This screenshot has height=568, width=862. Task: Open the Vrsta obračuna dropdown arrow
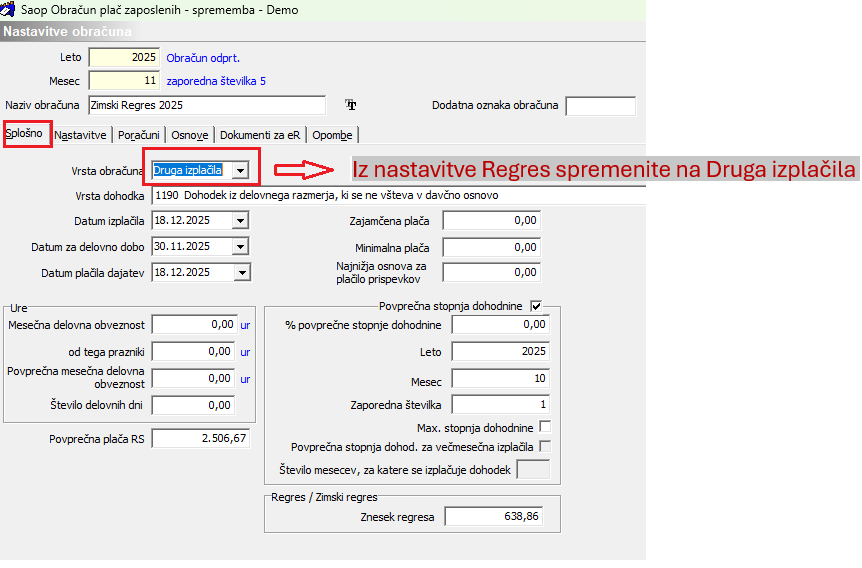pyautogui.click(x=240, y=170)
